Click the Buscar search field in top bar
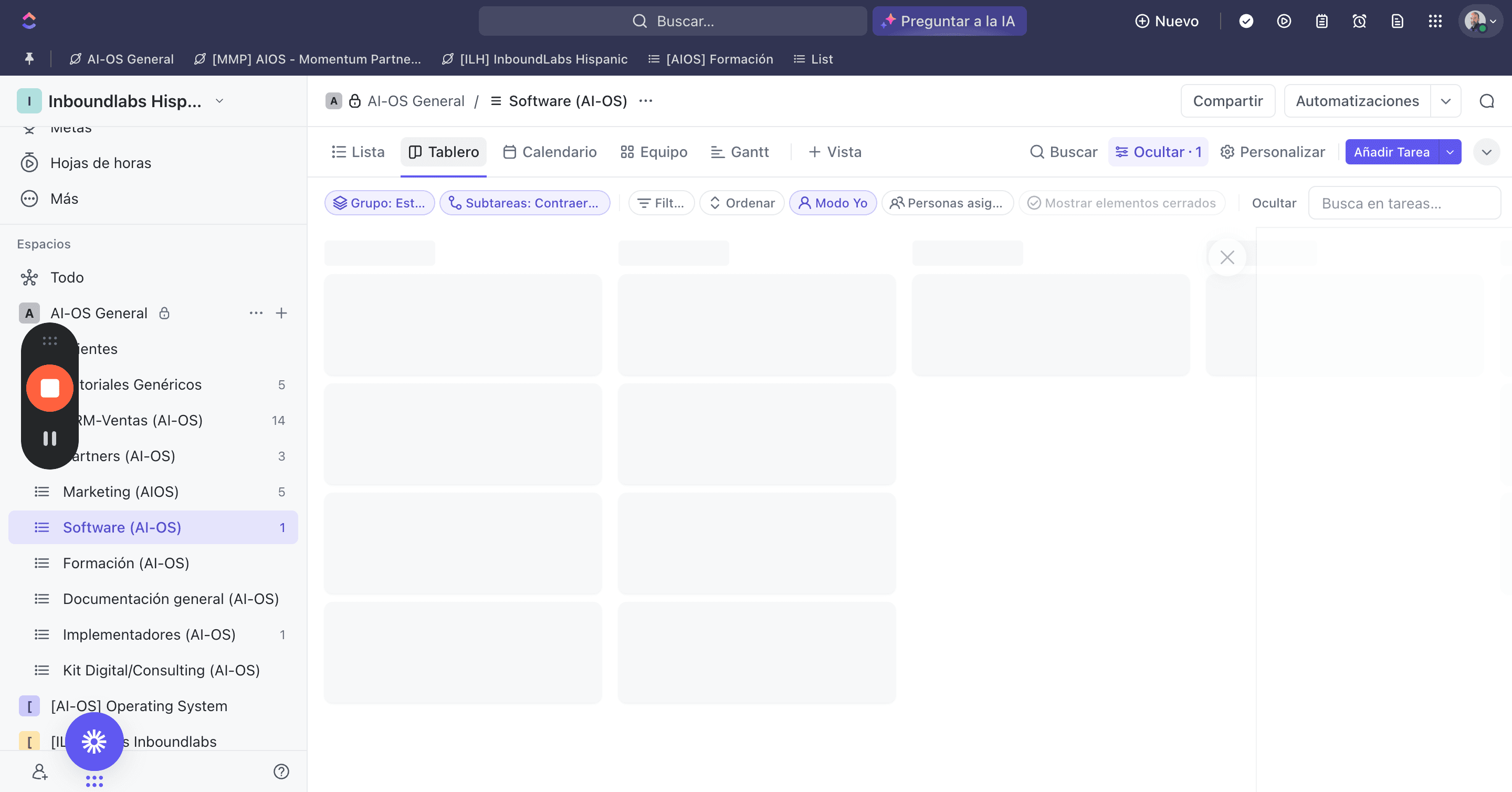Viewport: 1512px width, 792px height. tap(673, 21)
